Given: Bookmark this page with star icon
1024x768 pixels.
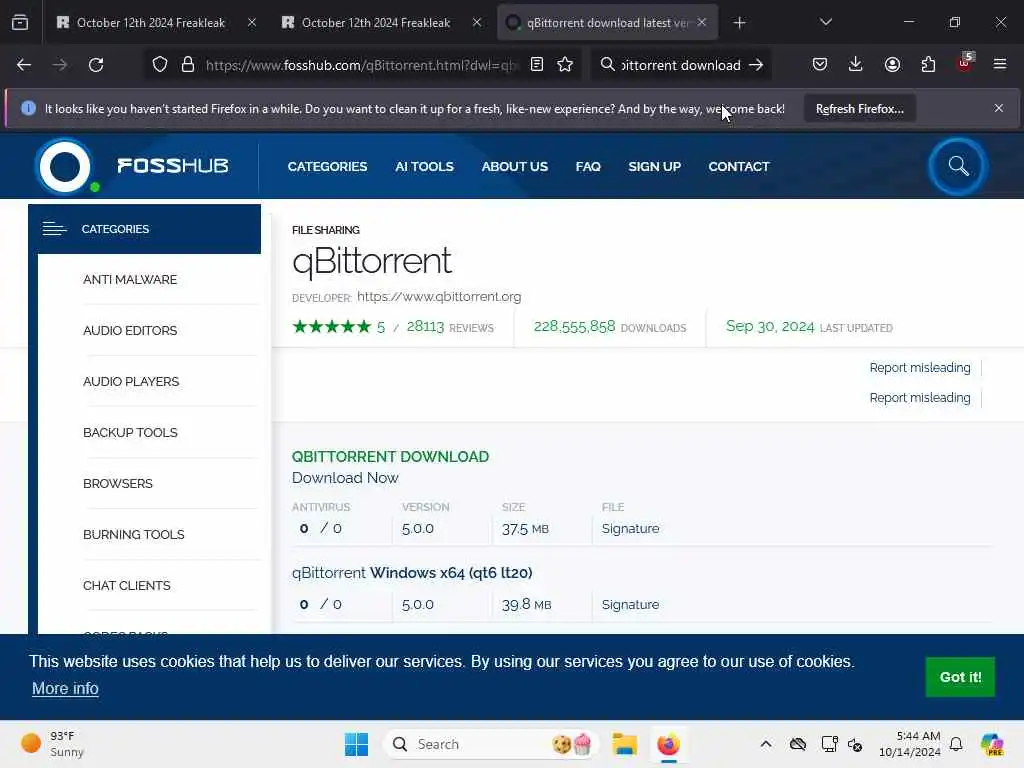Looking at the screenshot, I should (565, 65).
